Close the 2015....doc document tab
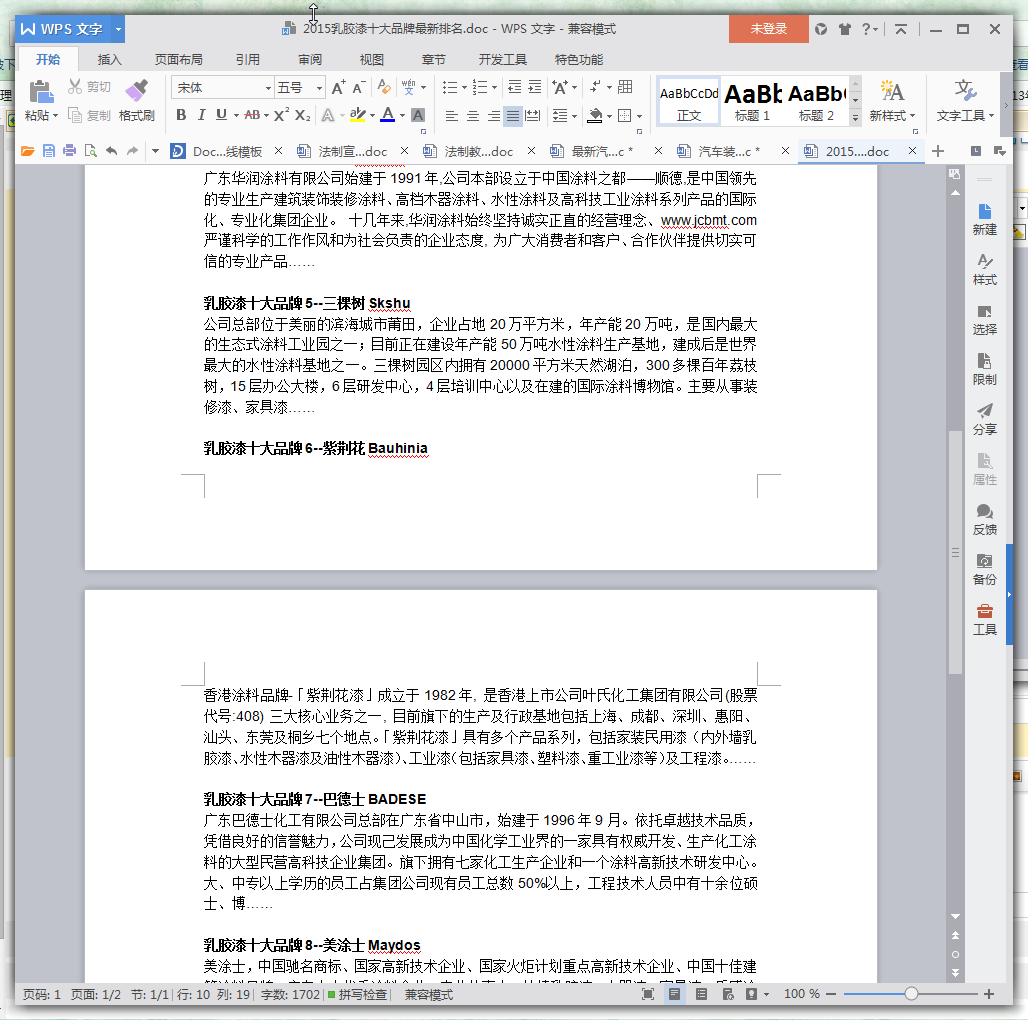1028x1020 pixels. click(x=912, y=151)
